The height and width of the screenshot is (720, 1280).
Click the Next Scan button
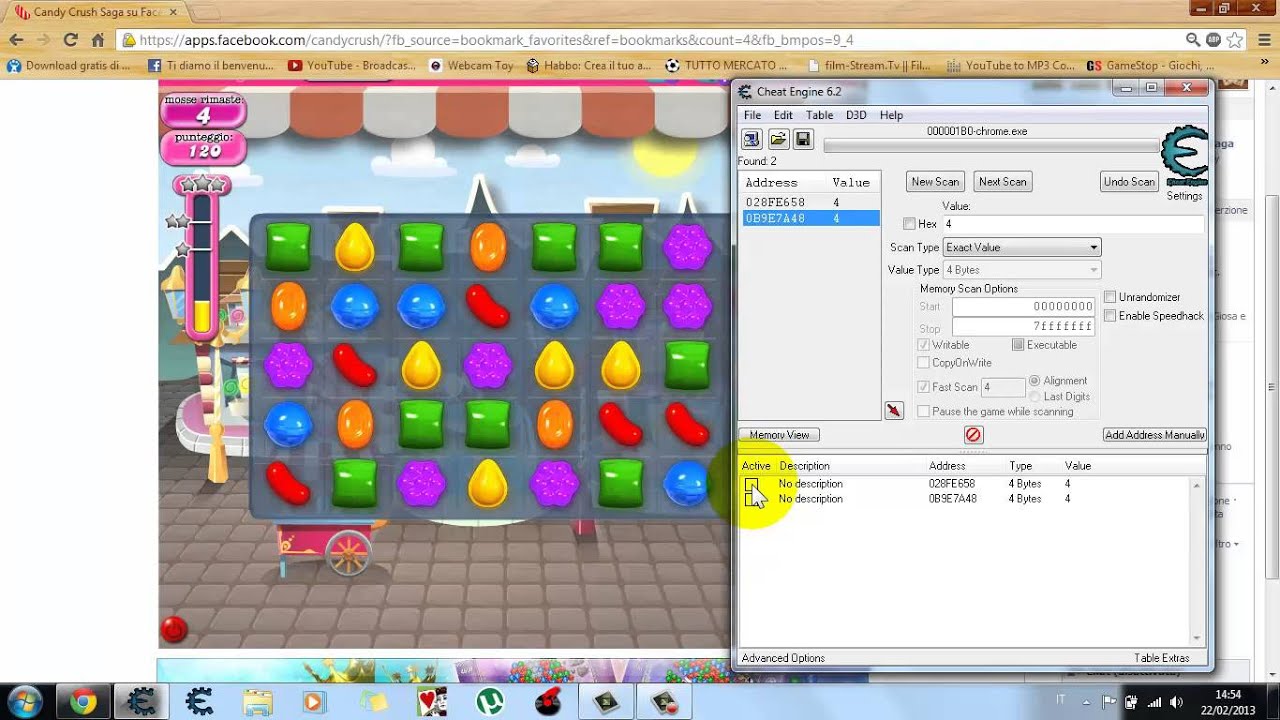(x=1002, y=182)
